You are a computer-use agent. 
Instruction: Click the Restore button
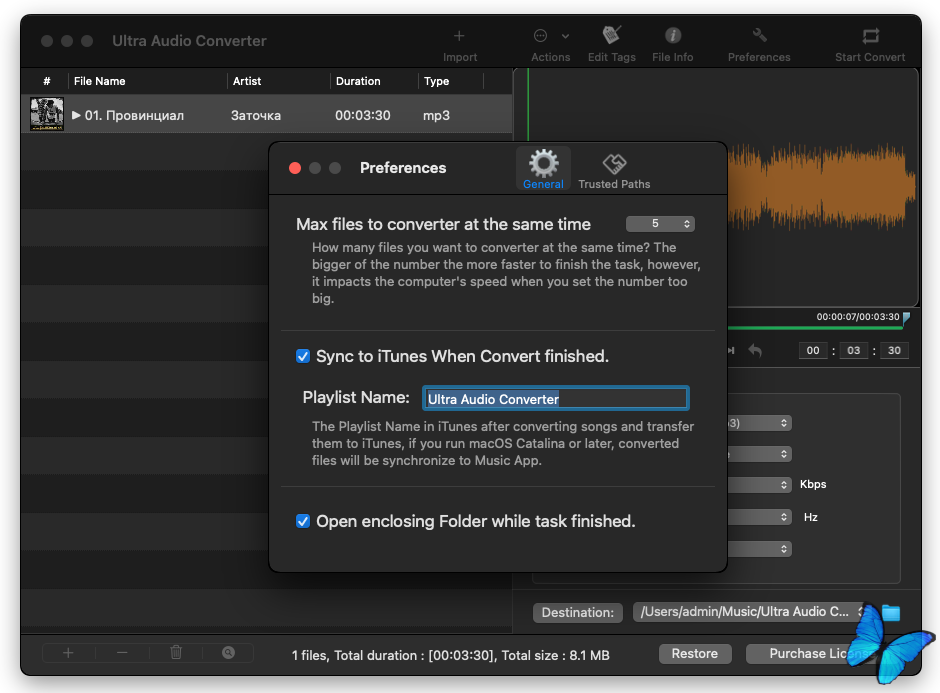pyautogui.click(x=694, y=654)
